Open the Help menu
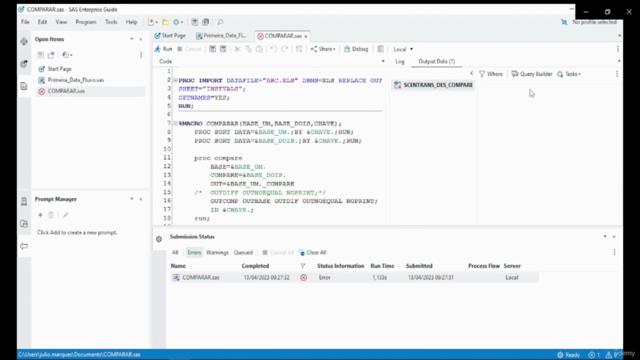Image resolution: width=640 pixels, height=360 pixels. 131,22
